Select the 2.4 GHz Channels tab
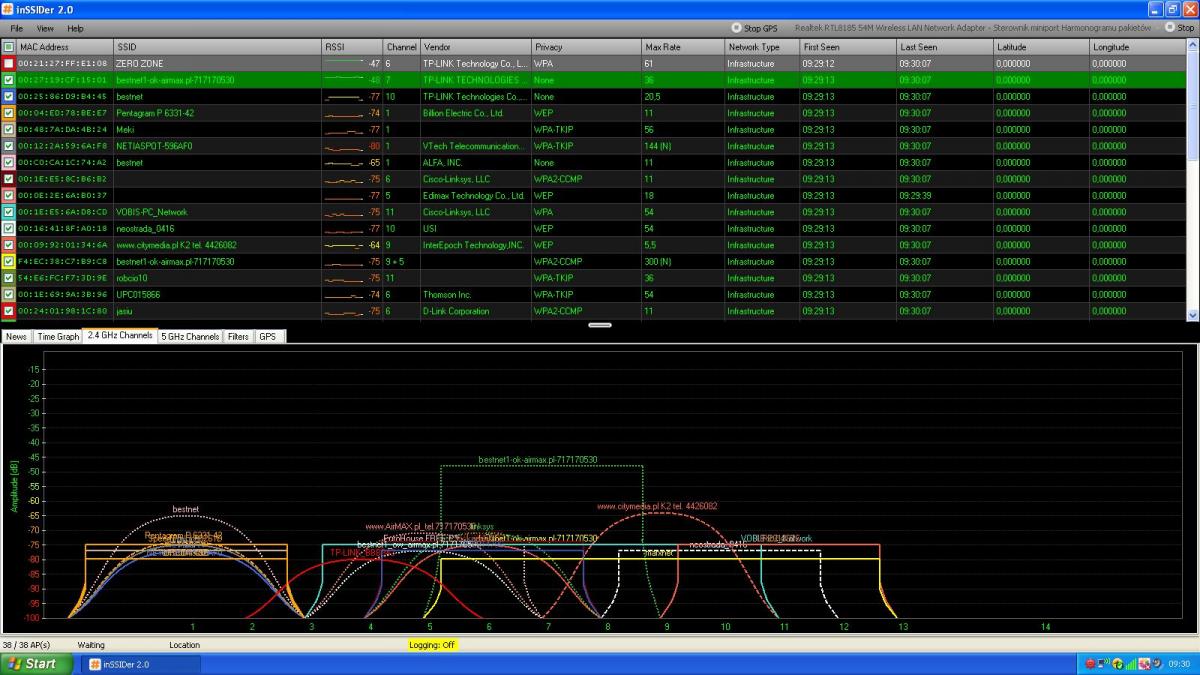Viewport: 1200px width, 675px height. (120, 336)
